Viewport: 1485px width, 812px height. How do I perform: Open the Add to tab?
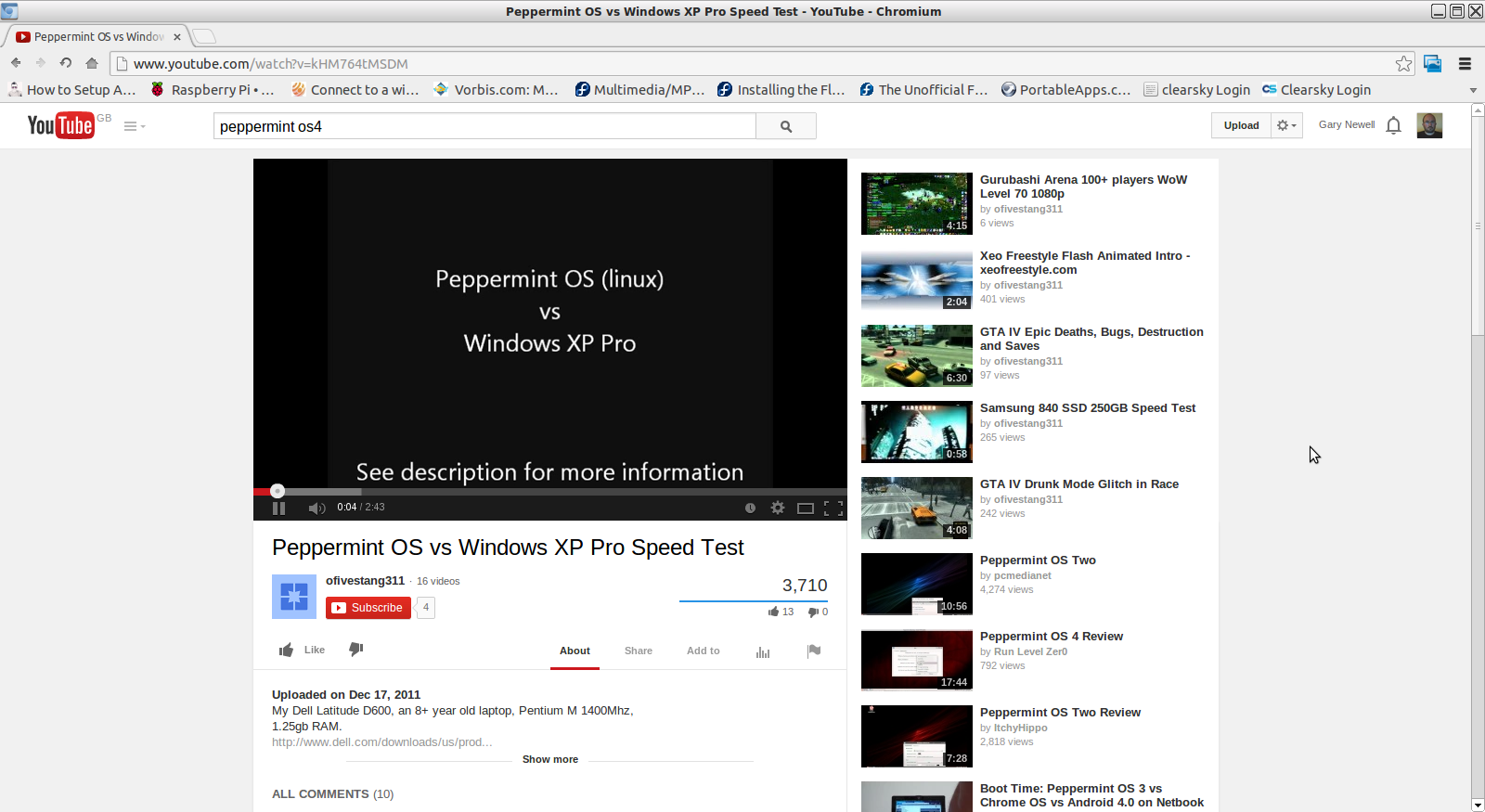point(703,651)
